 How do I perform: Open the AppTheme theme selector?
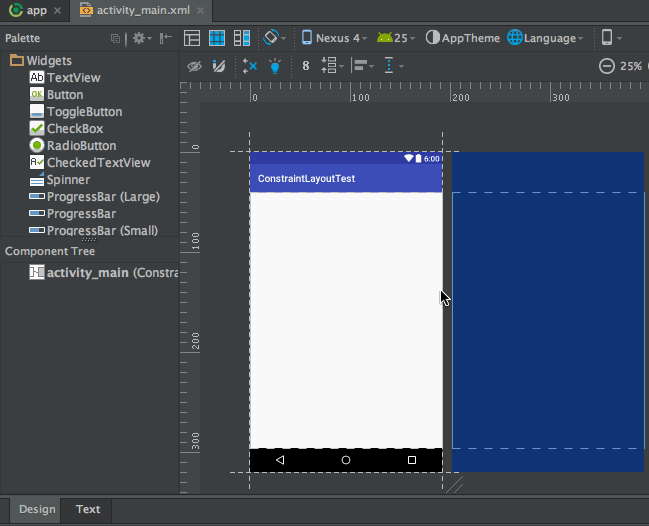point(462,38)
